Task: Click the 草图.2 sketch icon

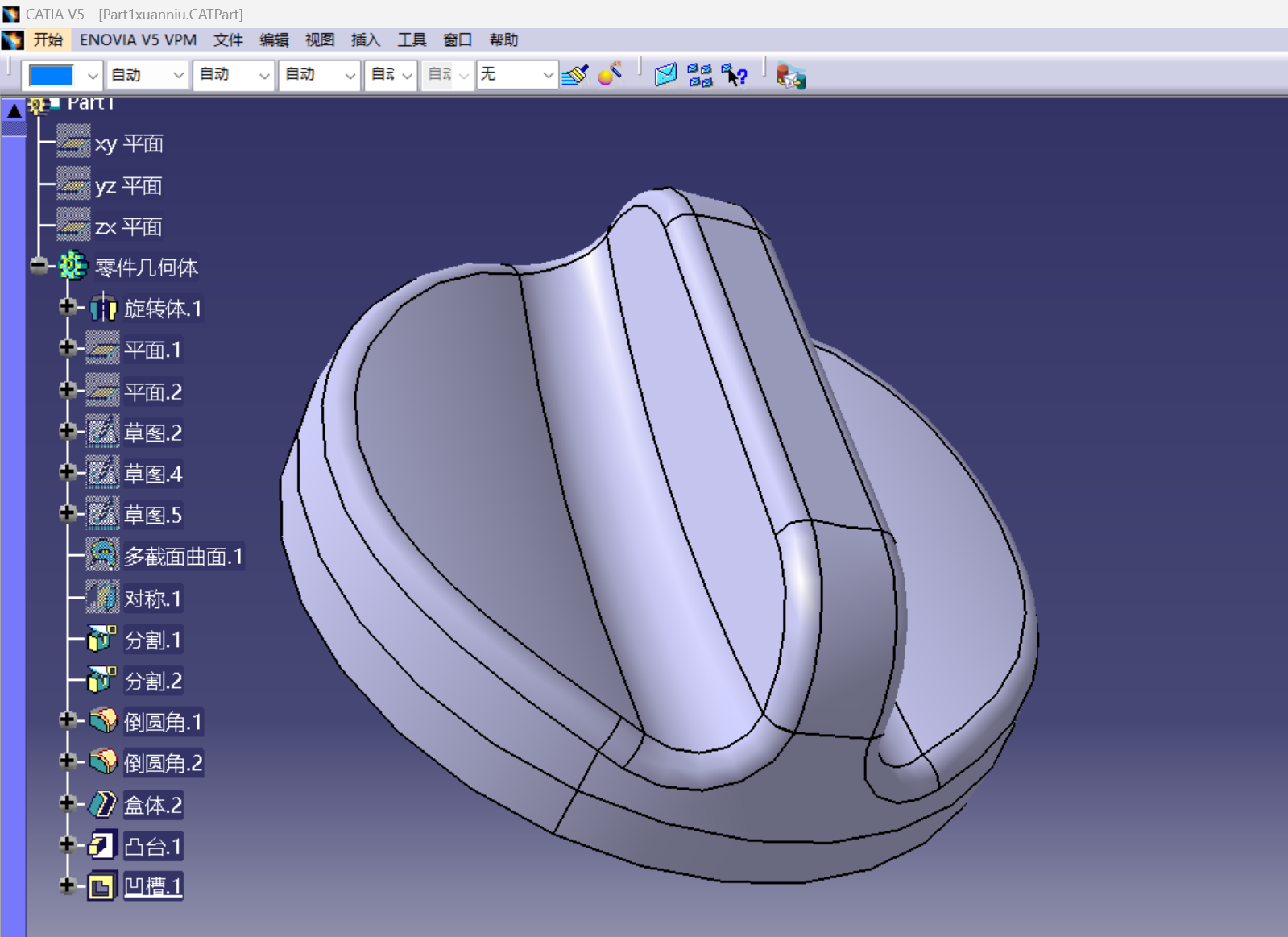Action: pos(102,432)
